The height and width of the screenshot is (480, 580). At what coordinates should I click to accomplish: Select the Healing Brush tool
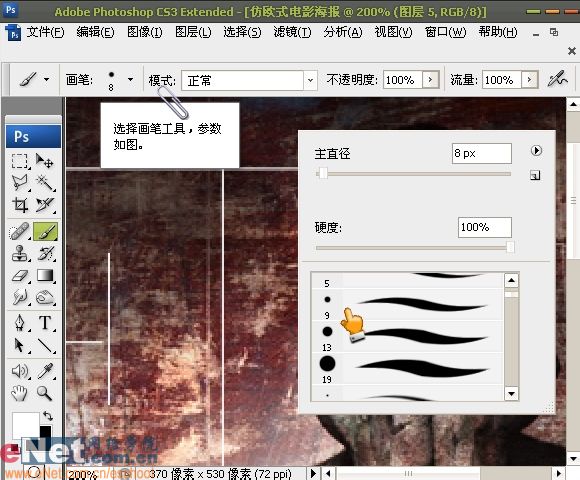tap(20, 232)
